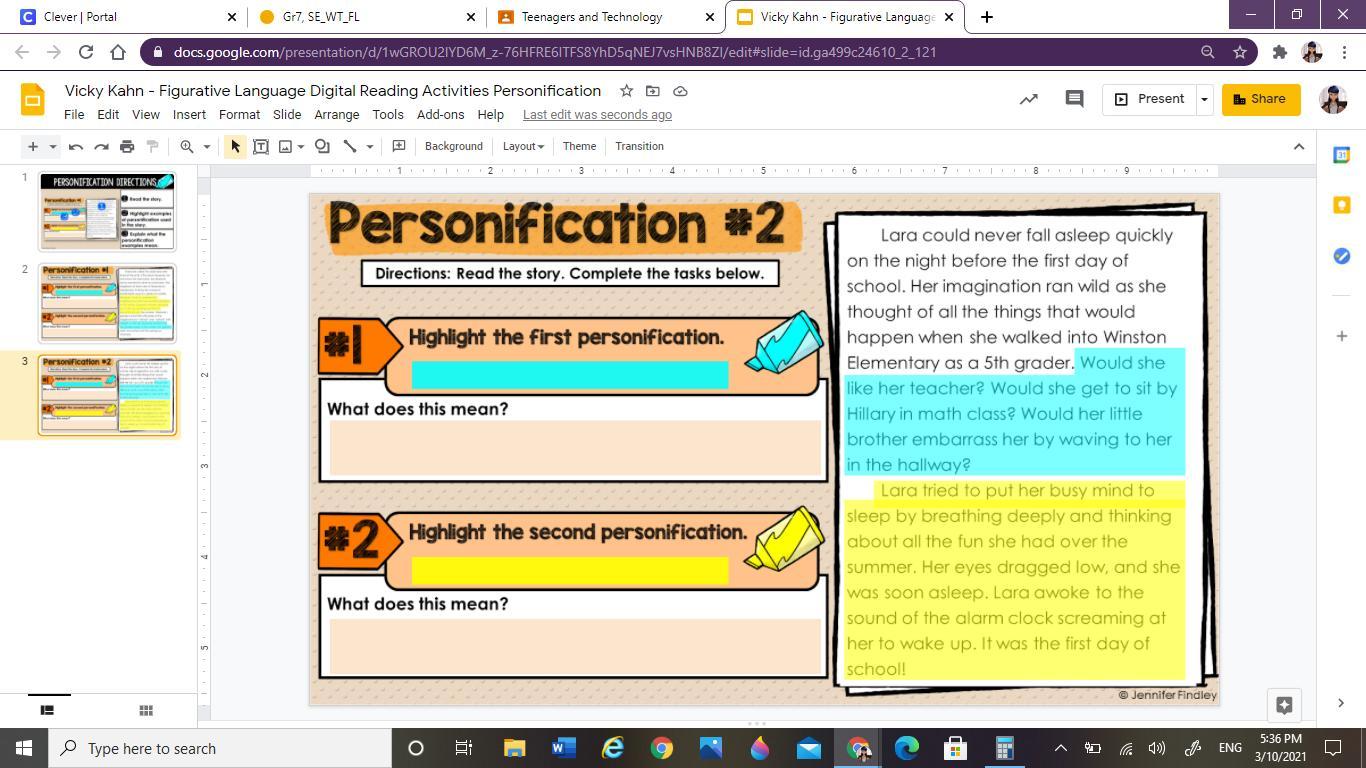Select the Text box tool
This screenshot has height=768, width=1366.
click(261, 146)
